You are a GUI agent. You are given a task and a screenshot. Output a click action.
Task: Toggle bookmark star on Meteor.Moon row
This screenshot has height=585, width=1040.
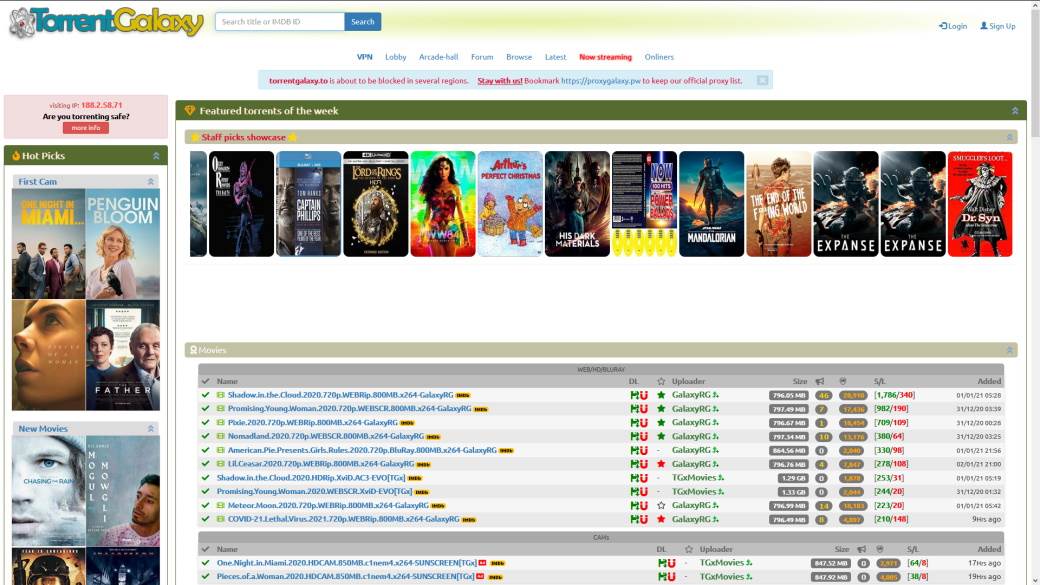pos(660,506)
